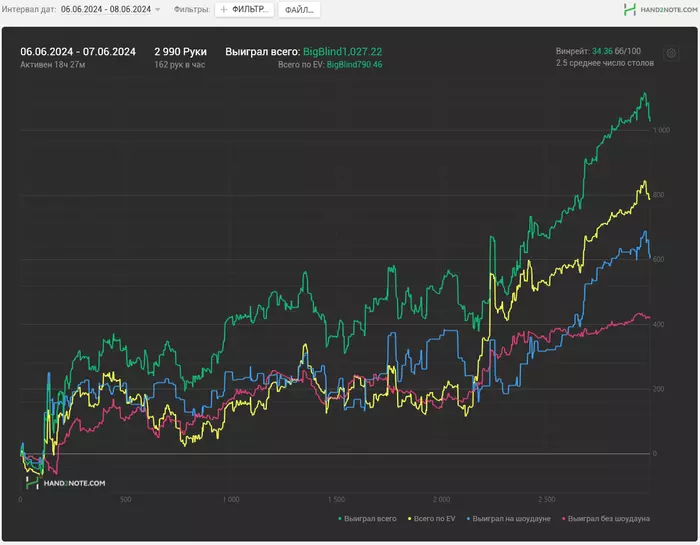Add a filter with the ФИЛЬТР button
The height and width of the screenshot is (545, 700).
245,9
